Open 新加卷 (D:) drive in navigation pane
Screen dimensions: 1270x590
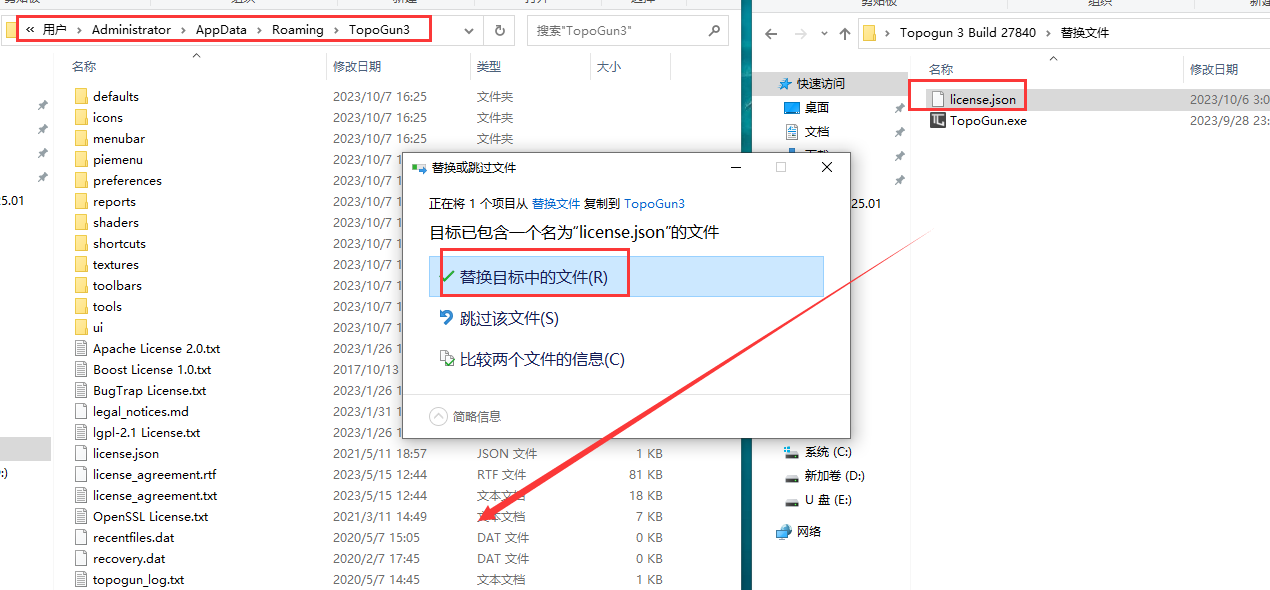point(834,476)
